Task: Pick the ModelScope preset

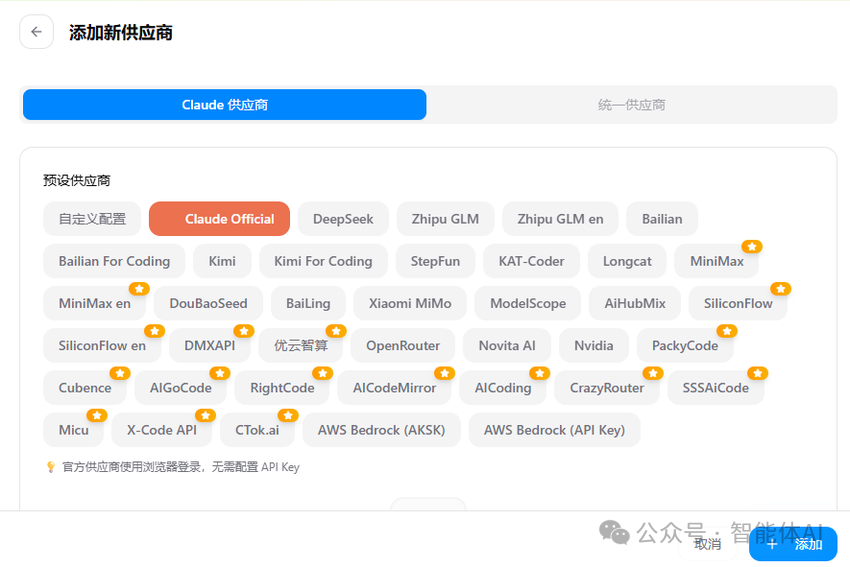Action: (x=528, y=304)
